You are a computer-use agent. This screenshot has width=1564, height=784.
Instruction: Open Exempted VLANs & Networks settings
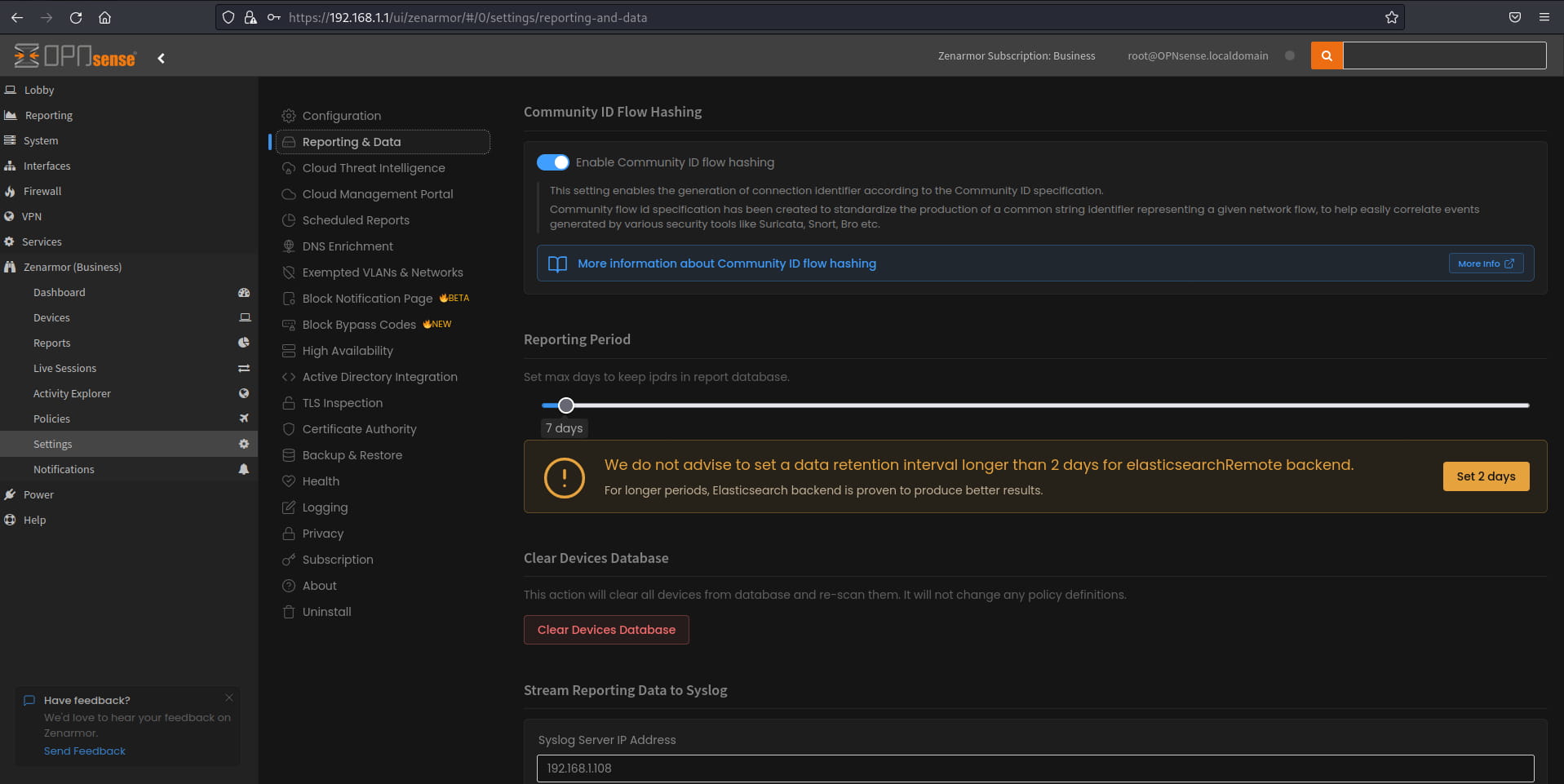(383, 272)
